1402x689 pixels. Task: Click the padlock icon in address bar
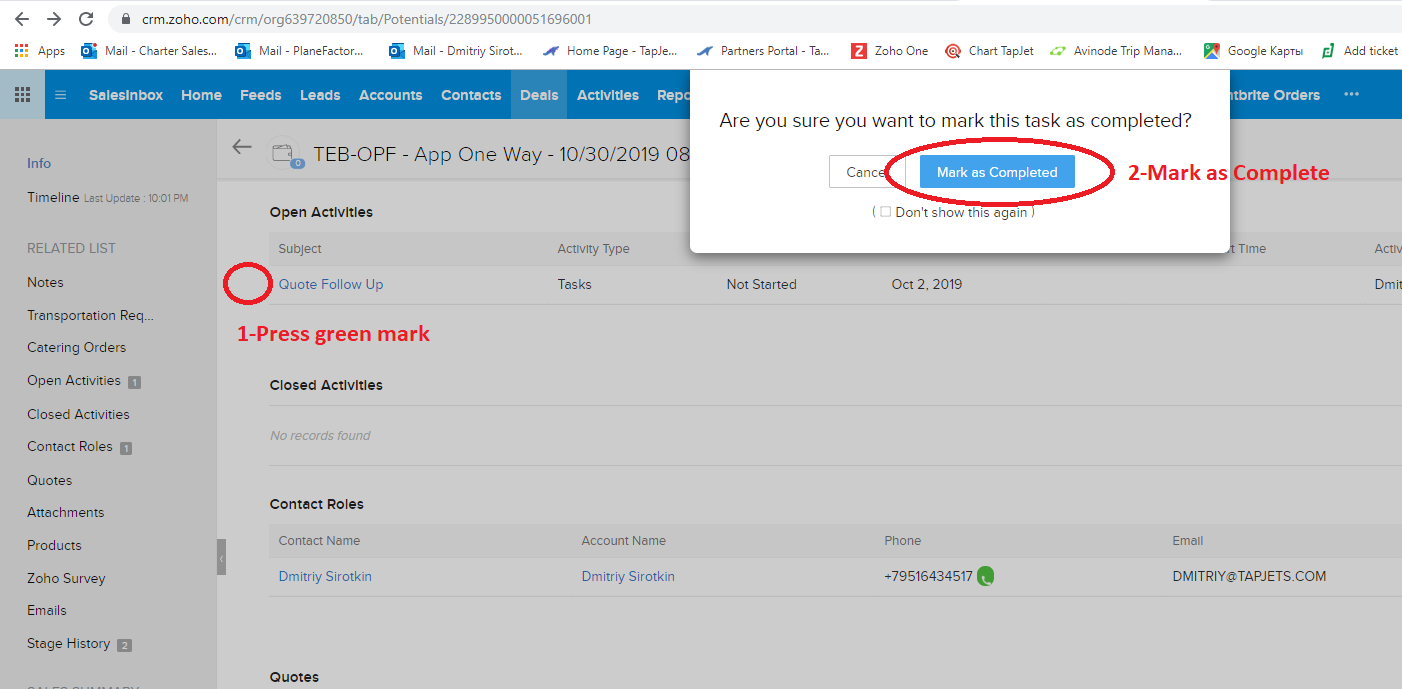tap(125, 19)
